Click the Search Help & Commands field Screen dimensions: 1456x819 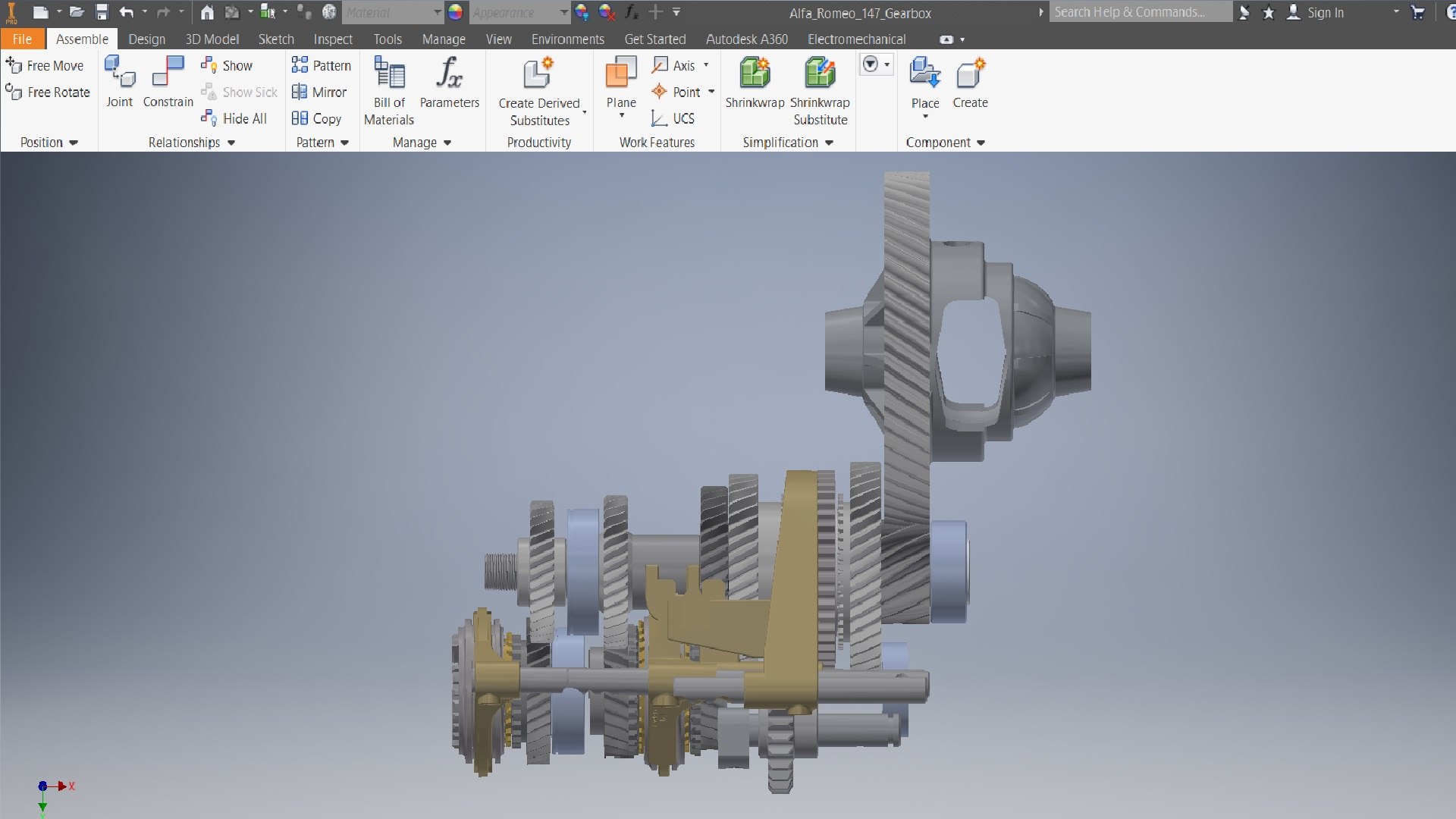point(1140,12)
